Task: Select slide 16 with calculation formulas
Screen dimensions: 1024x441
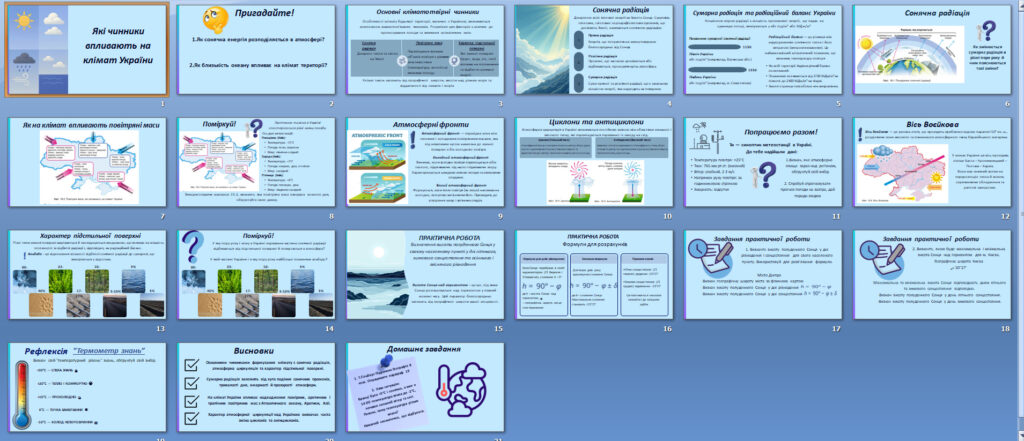Action: [594, 274]
